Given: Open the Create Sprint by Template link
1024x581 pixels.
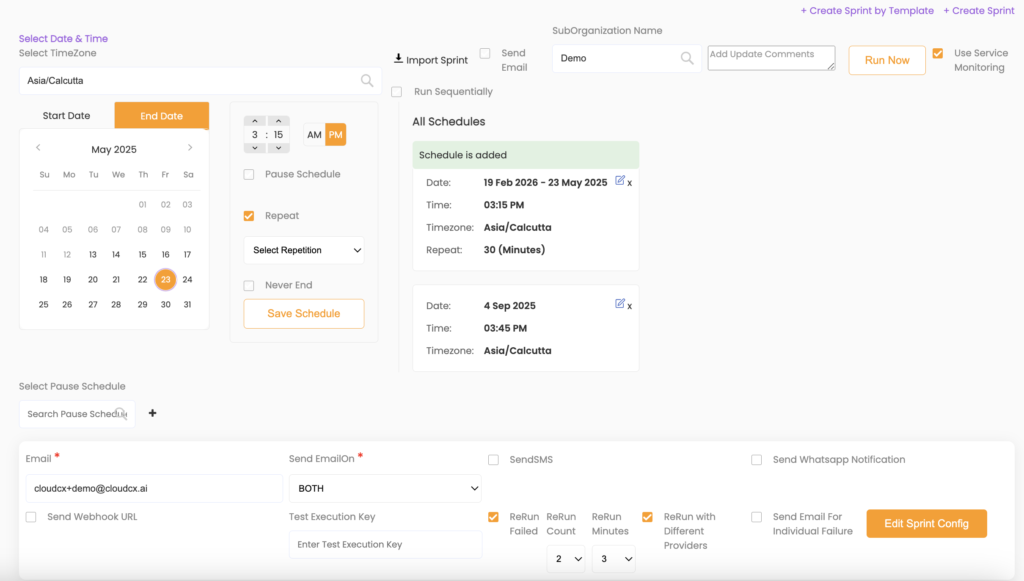Looking at the screenshot, I should (865, 11).
